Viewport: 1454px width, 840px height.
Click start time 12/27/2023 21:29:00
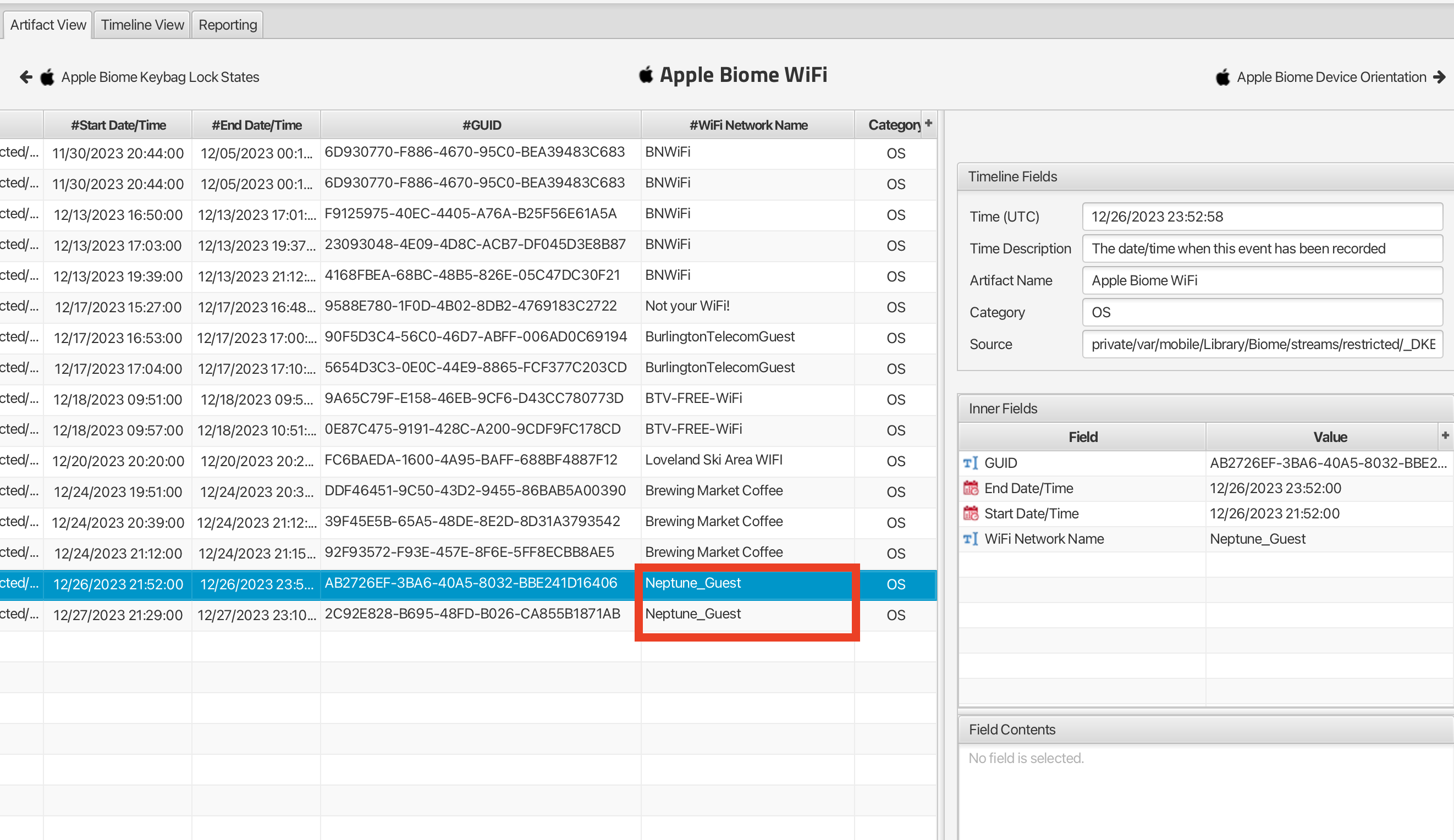pos(118,615)
